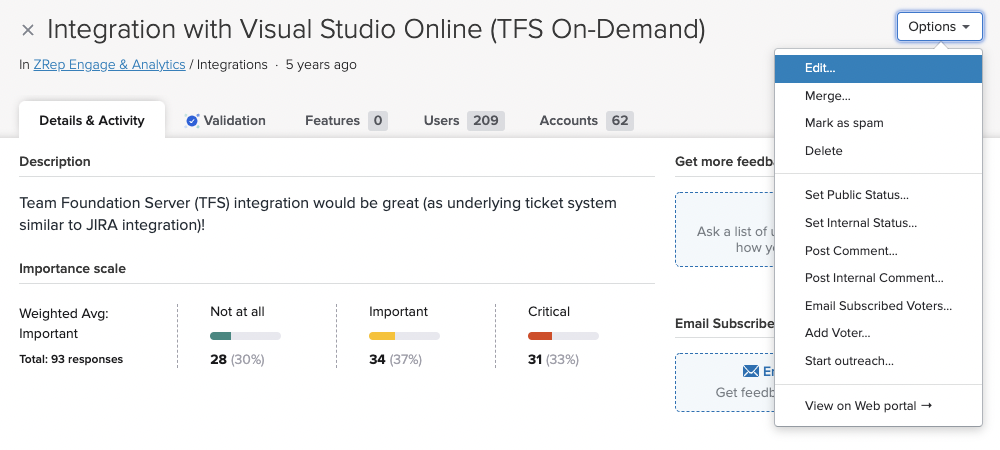Click the '31 (33%)' value
Screen dimensions: 1000x450
(x=554, y=360)
